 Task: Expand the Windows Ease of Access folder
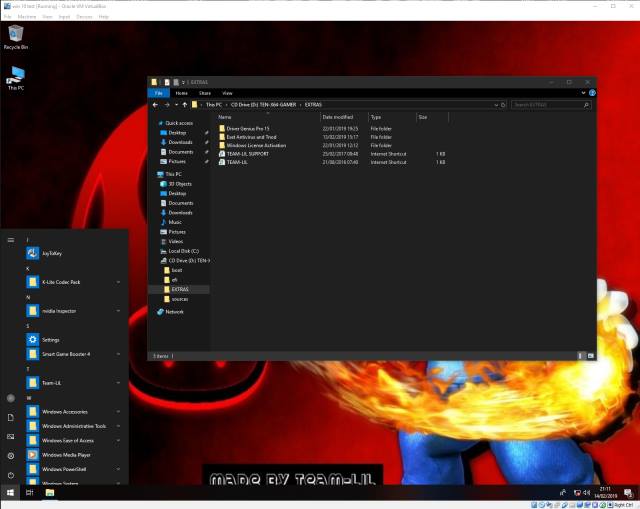point(73,440)
